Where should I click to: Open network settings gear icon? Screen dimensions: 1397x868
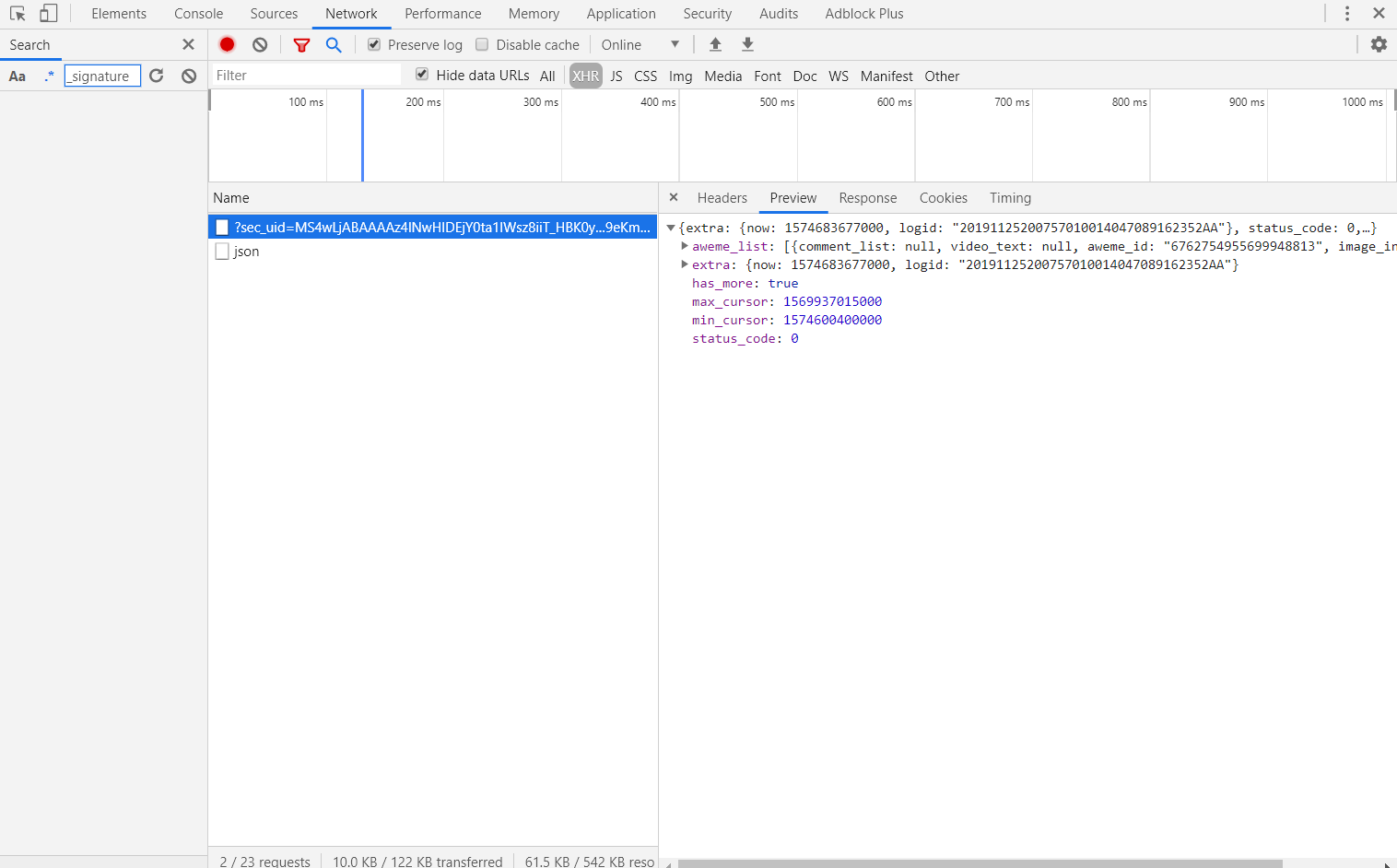[1379, 44]
